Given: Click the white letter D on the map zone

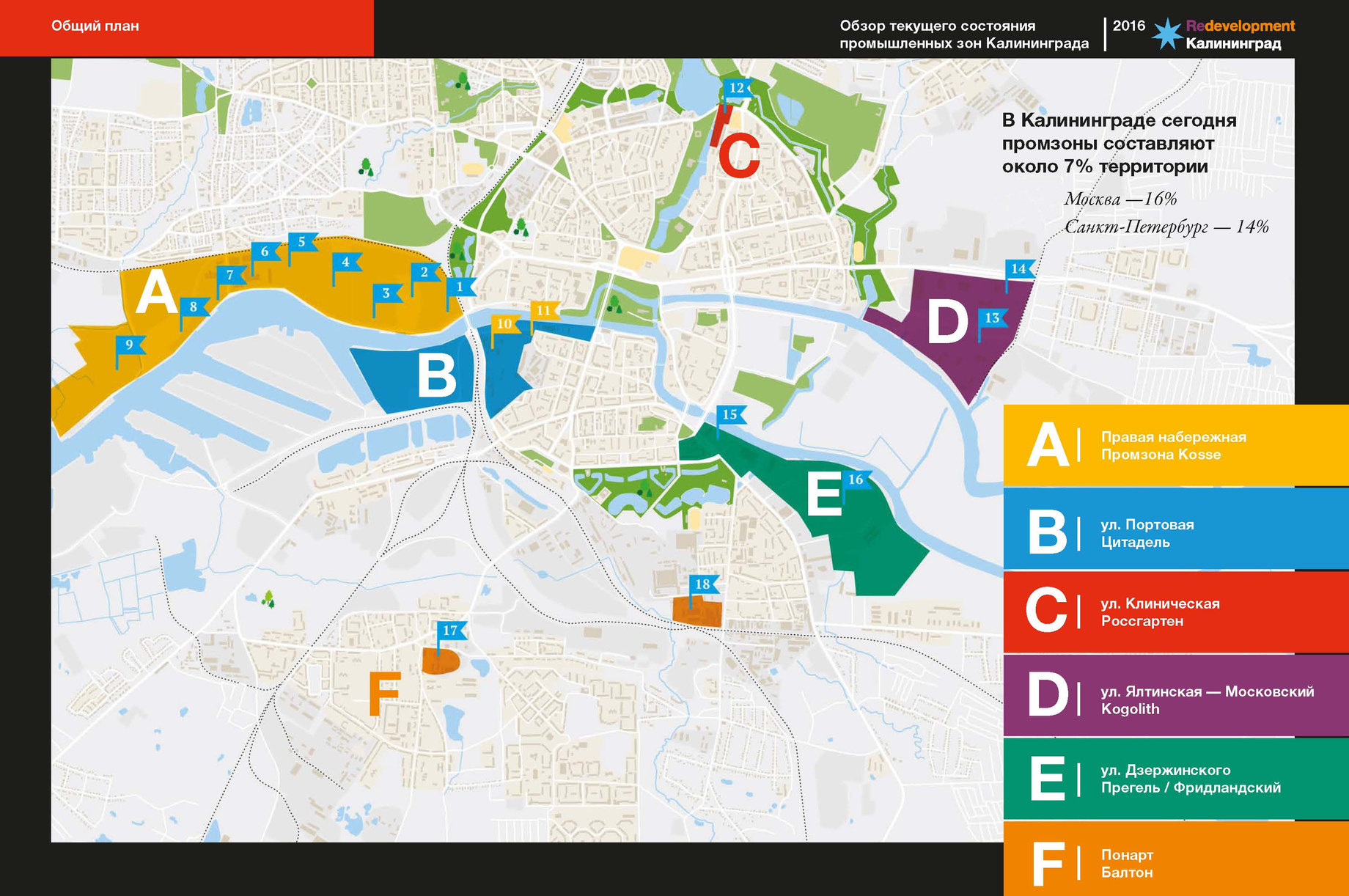Looking at the screenshot, I should (x=947, y=322).
